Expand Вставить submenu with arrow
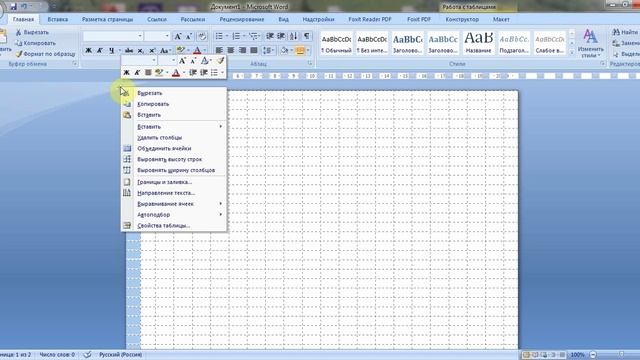640x360 pixels. point(174,127)
